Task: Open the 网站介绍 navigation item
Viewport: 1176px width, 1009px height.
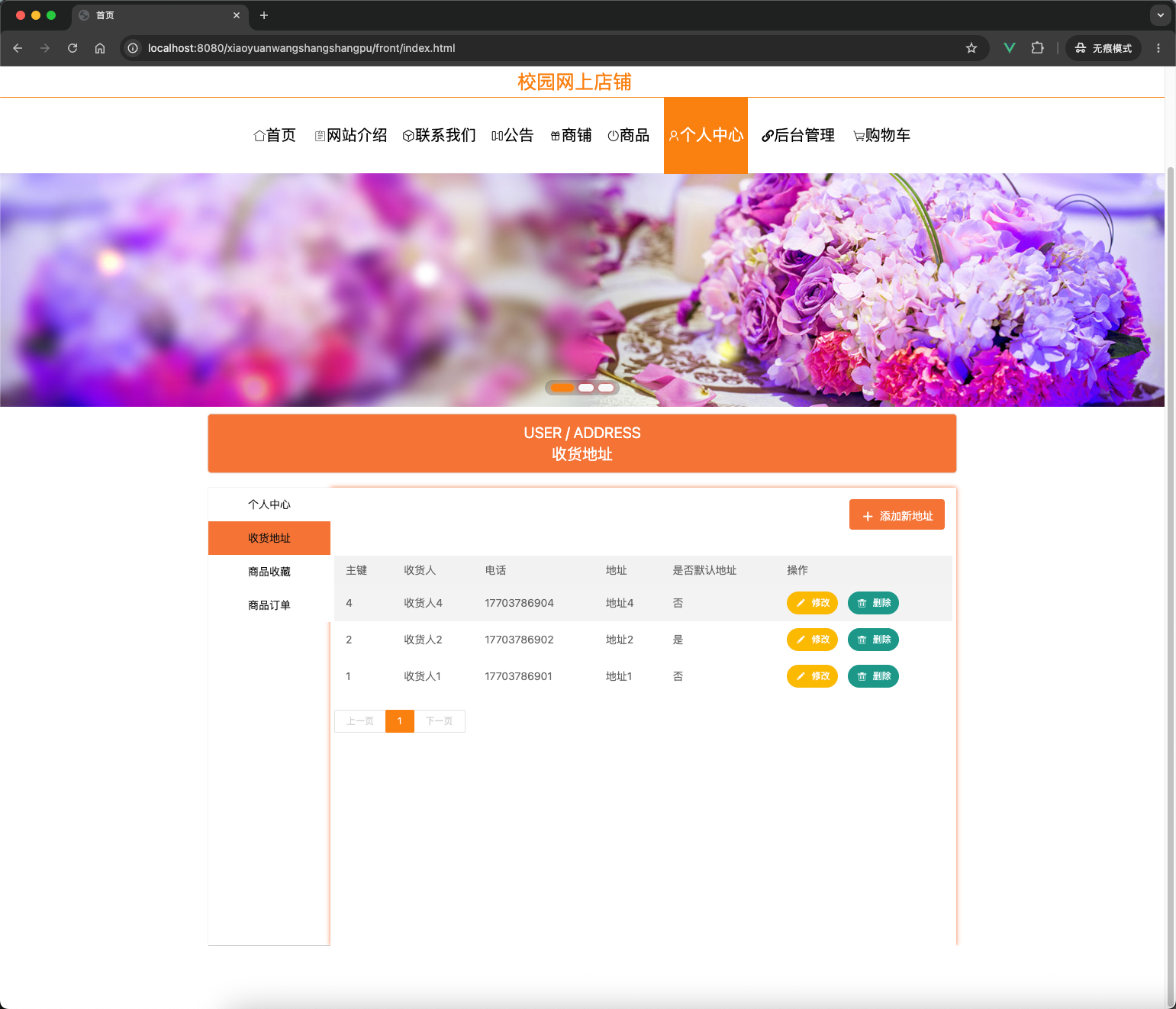Action: [351, 135]
